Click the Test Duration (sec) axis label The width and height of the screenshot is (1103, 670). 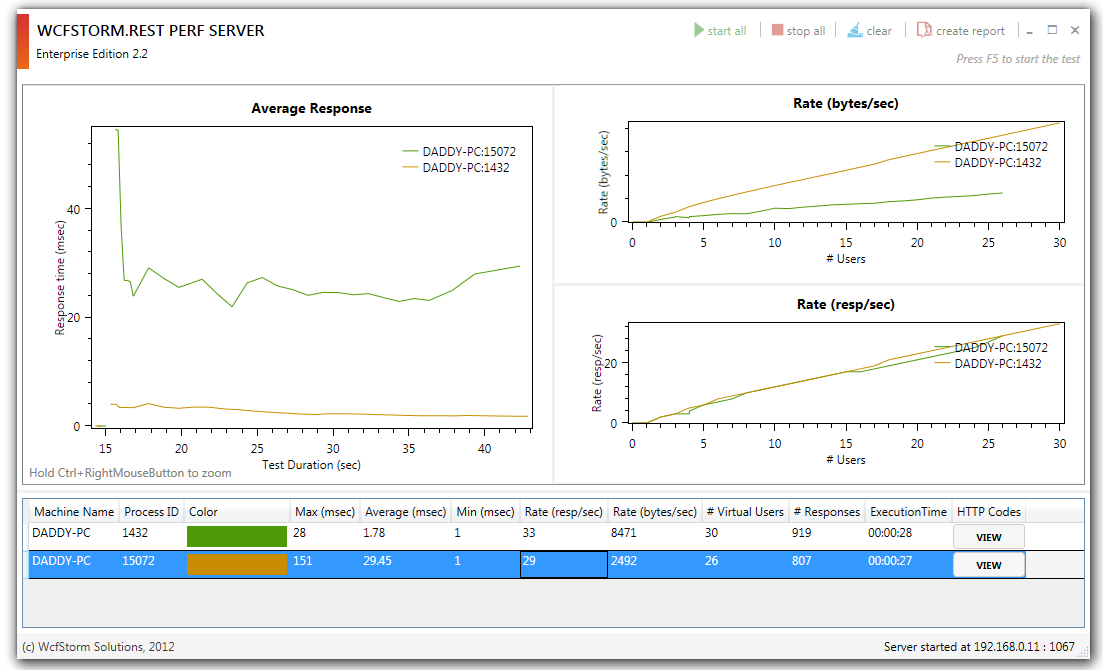(x=312, y=465)
